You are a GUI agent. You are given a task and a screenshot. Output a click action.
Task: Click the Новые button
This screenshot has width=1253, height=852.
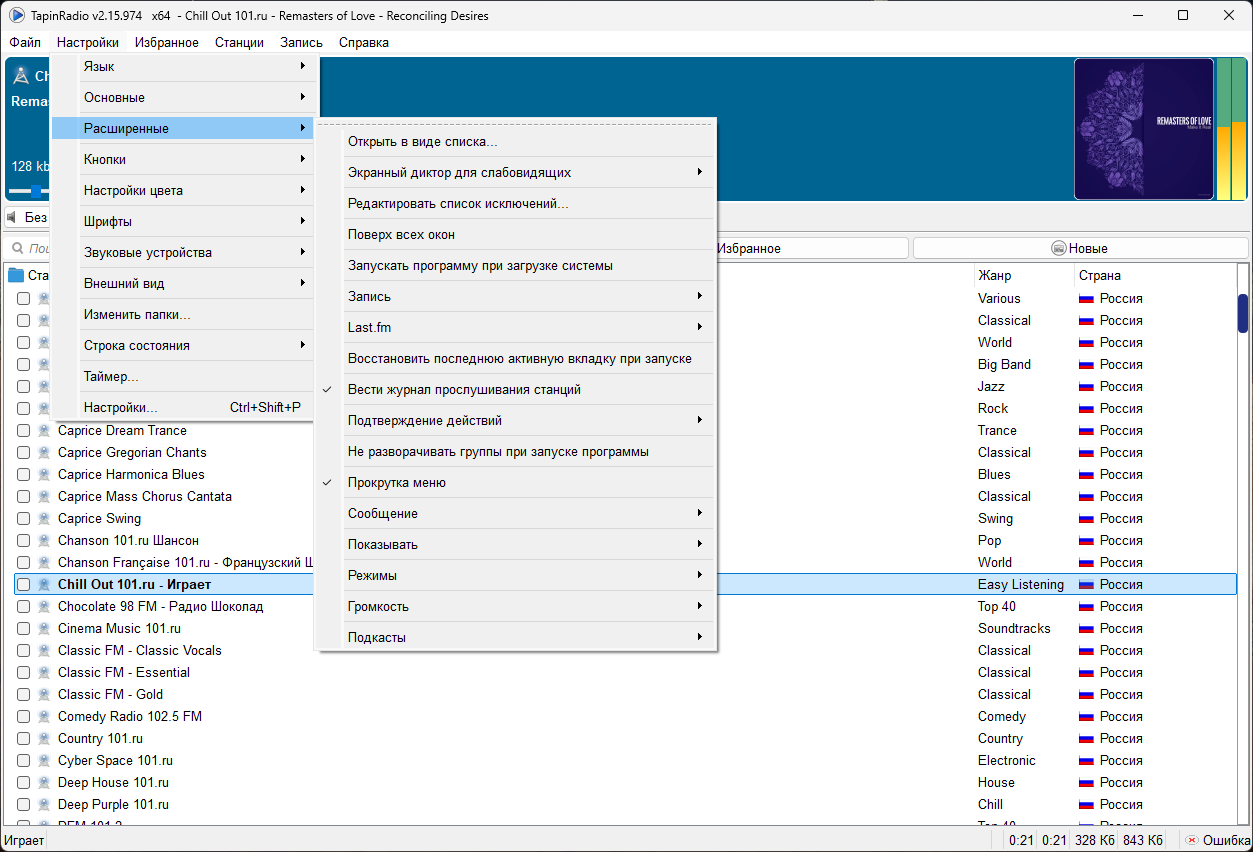point(1080,248)
